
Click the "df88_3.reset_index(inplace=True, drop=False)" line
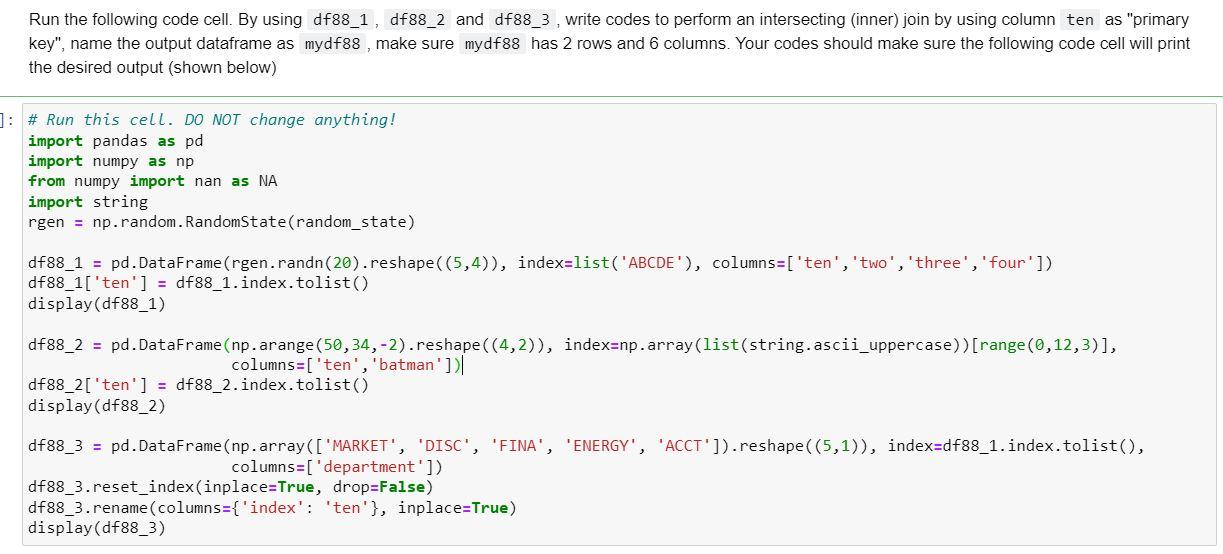click(x=231, y=487)
